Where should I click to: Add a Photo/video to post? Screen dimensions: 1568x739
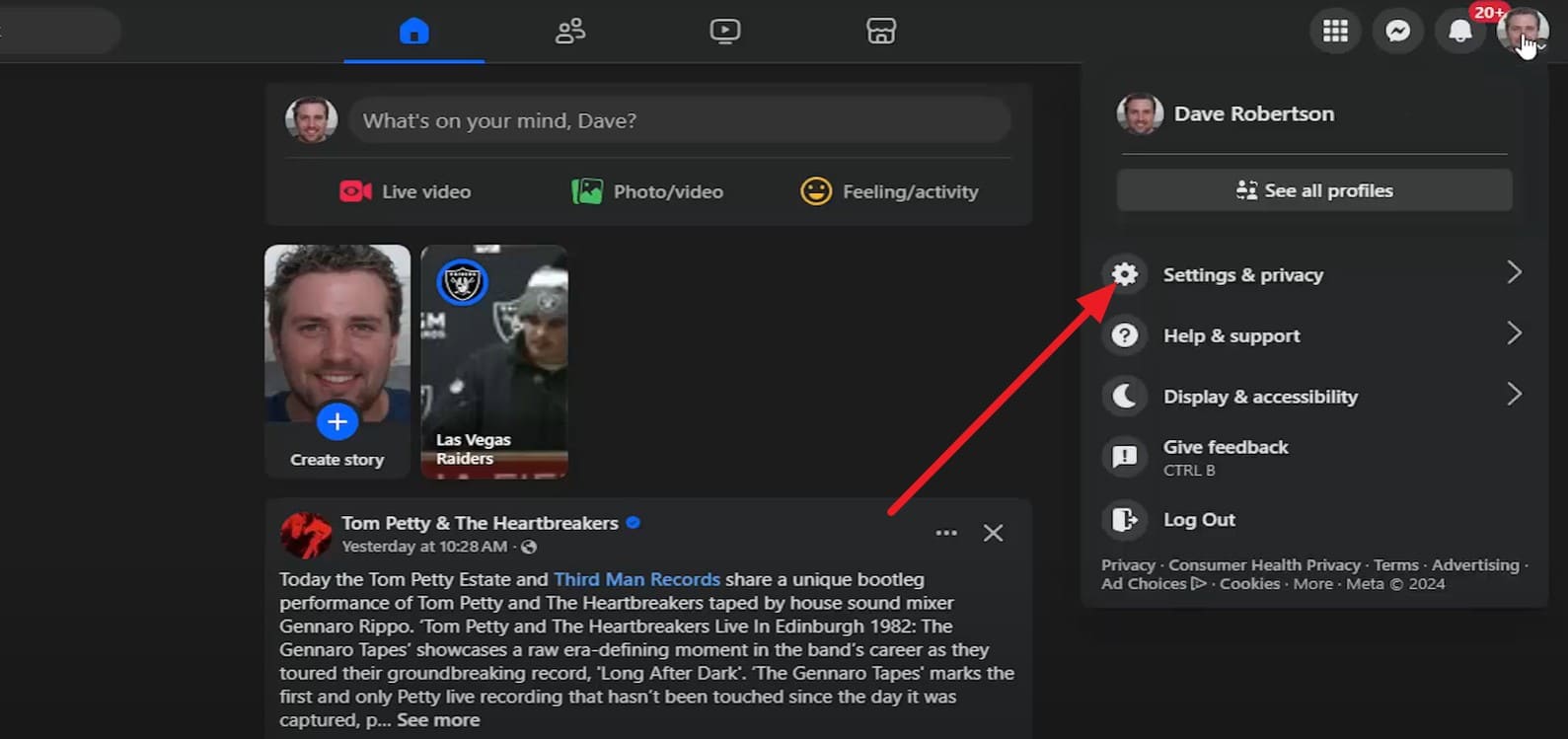pyautogui.click(x=647, y=191)
